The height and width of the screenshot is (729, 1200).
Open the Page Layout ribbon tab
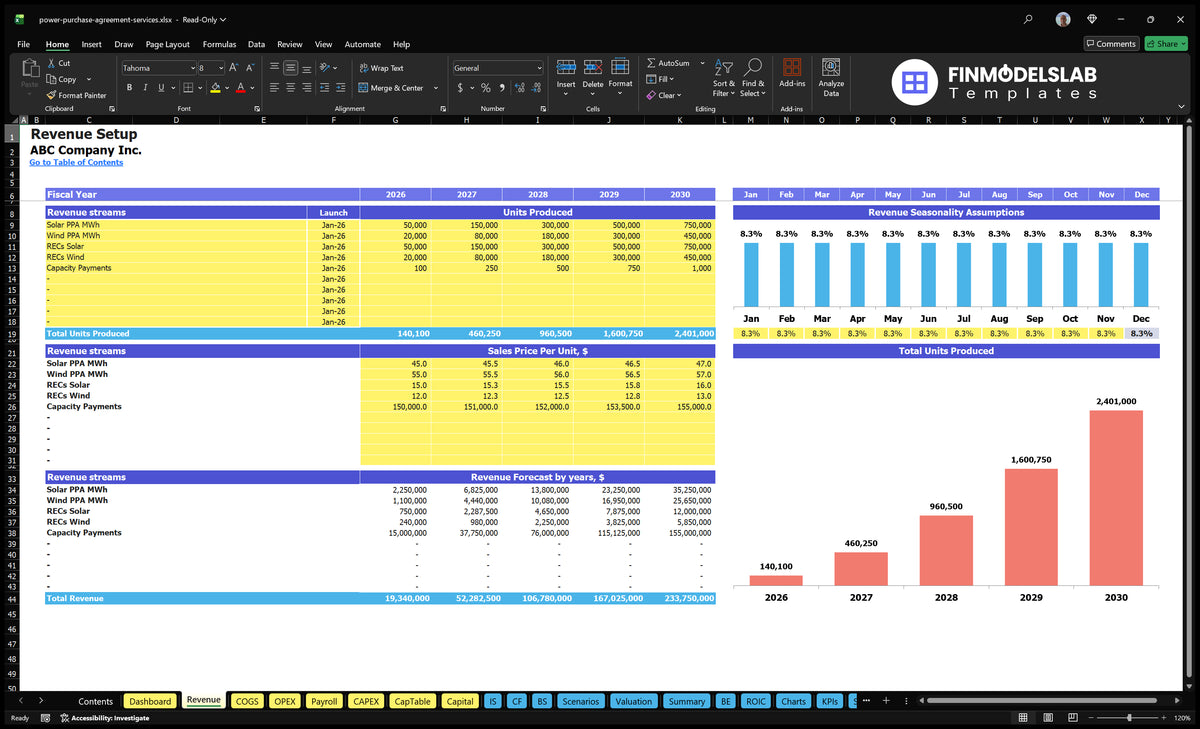tap(167, 44)
